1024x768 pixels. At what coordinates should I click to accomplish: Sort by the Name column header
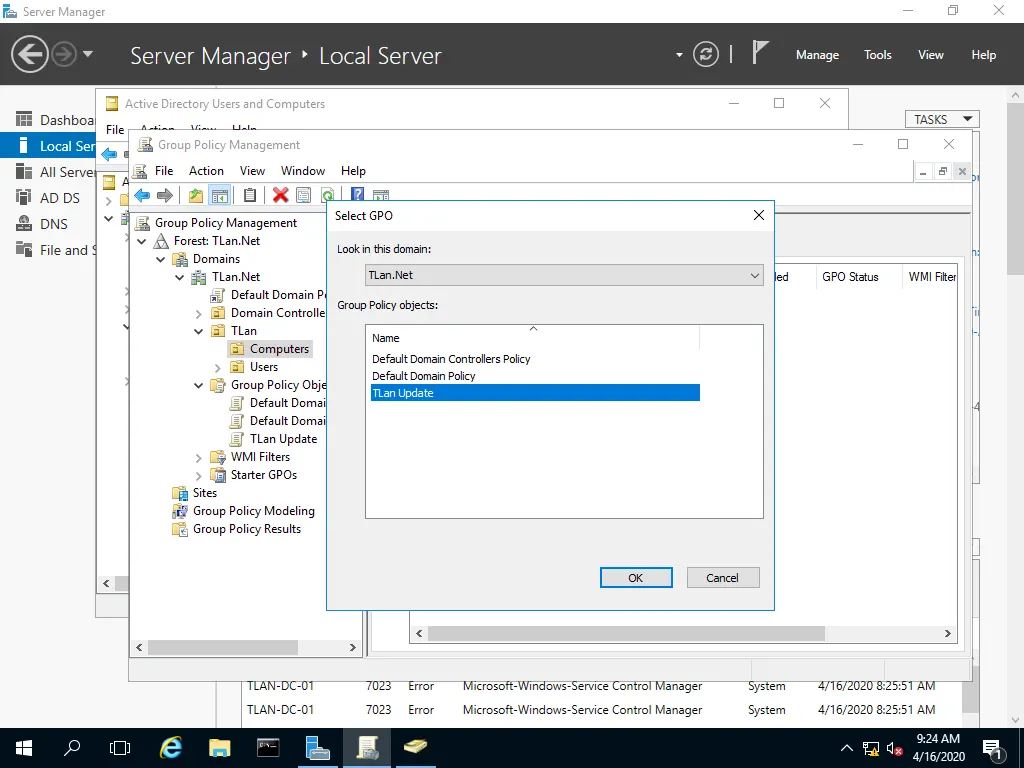pyautogui.click(x=533, y=338)
